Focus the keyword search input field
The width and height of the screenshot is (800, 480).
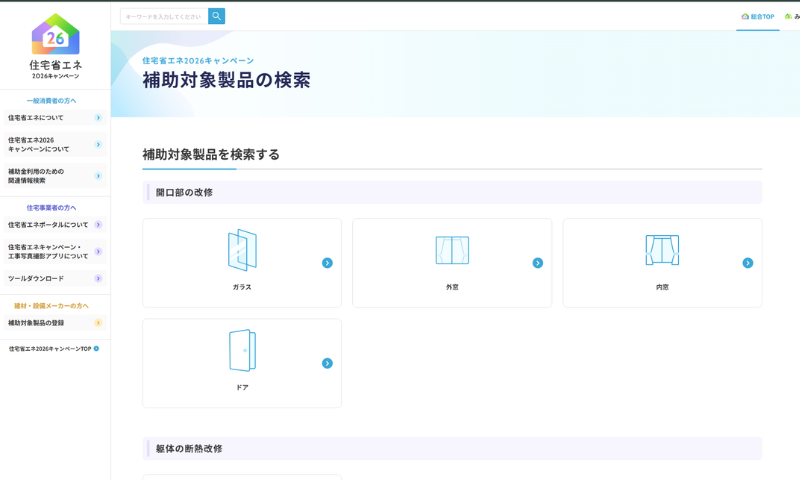(x=164, y=16)
